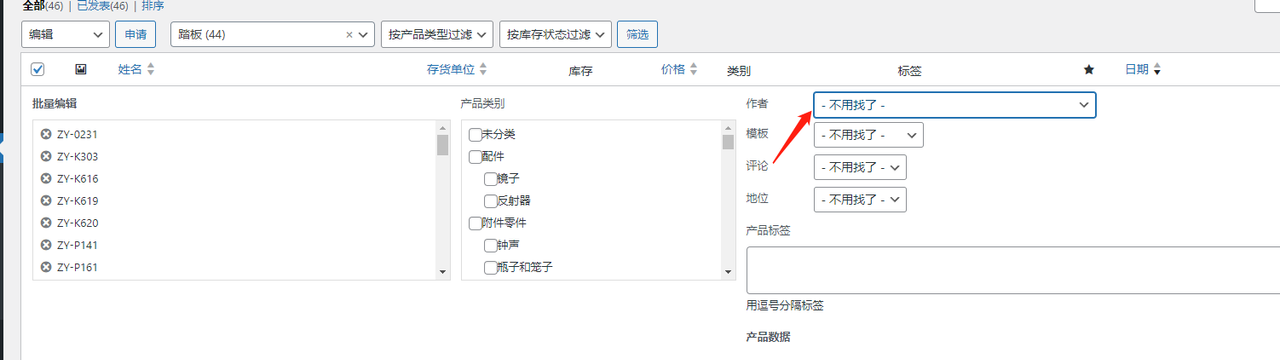The image size is (1280, 360).
Task: Check the 镜子 category
Action: pyautogui.click(x=490, y=178)
